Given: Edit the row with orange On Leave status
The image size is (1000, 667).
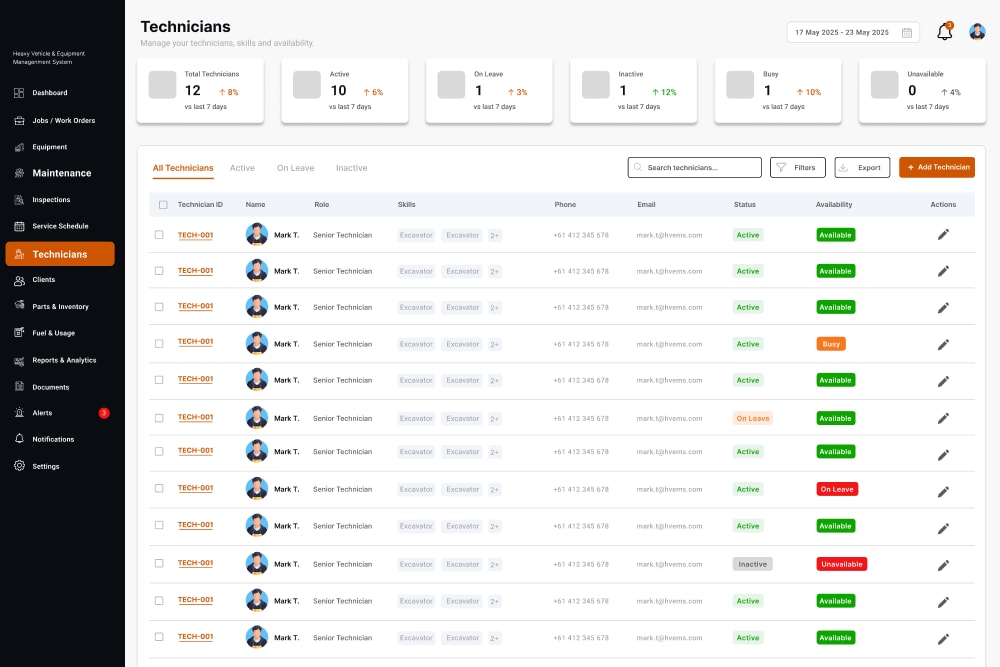Looking at the screenshot, I should [943, 418].
